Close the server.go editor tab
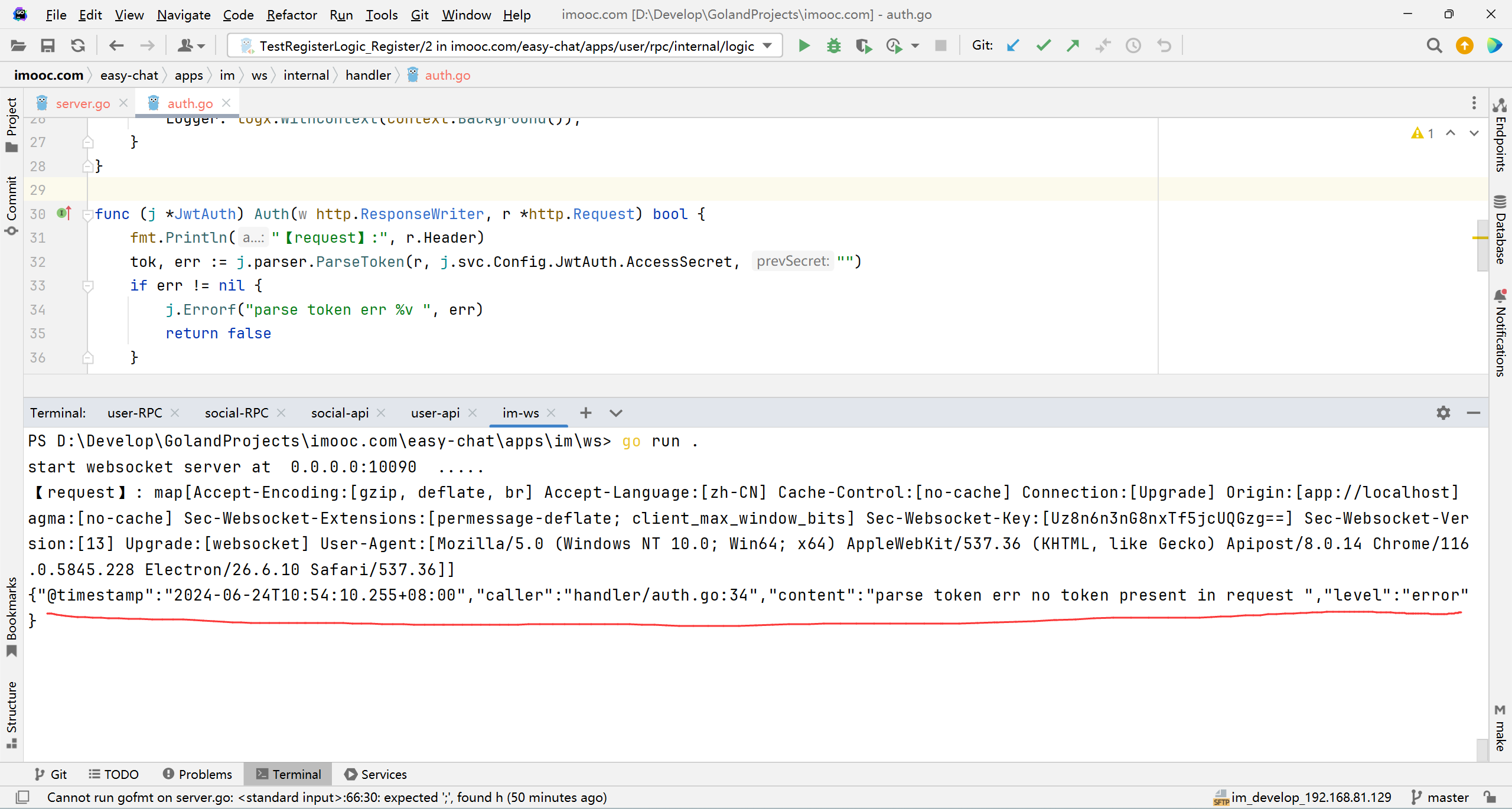The height and width of the screenshot is (809, 1512). click(x=123, y=103)
